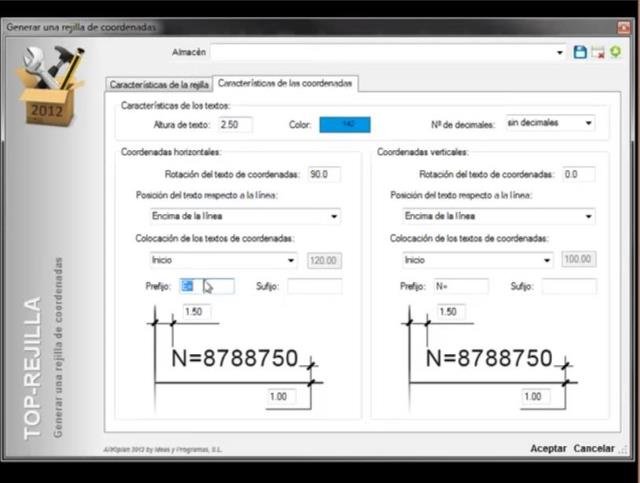The width and height of the screenshot is (640, 483).
Task: Click the 1.50 offset field in vertical diagram
Action: [451, 312]
